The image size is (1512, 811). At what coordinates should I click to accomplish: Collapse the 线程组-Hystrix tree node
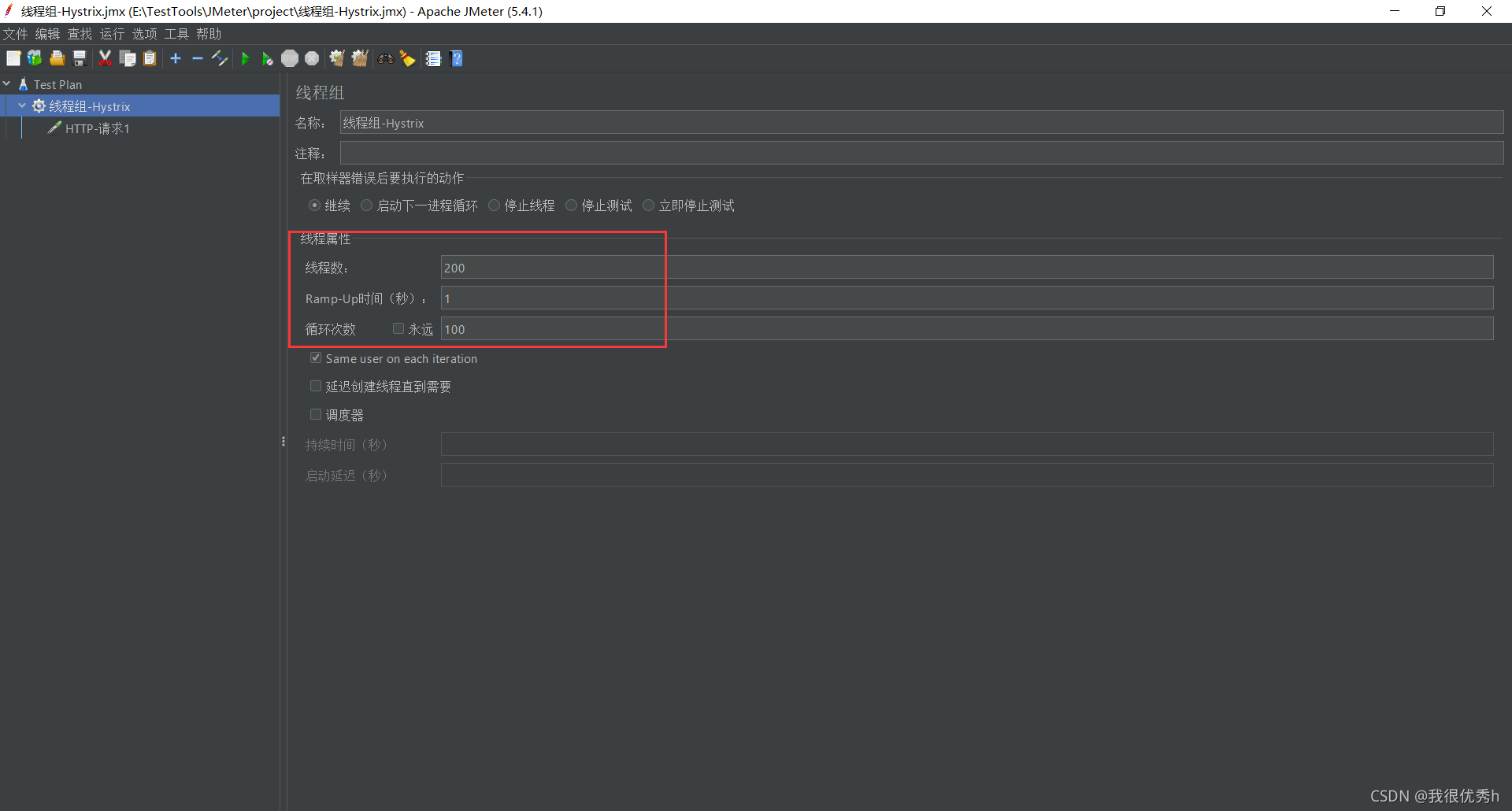(x=22, y=106)
